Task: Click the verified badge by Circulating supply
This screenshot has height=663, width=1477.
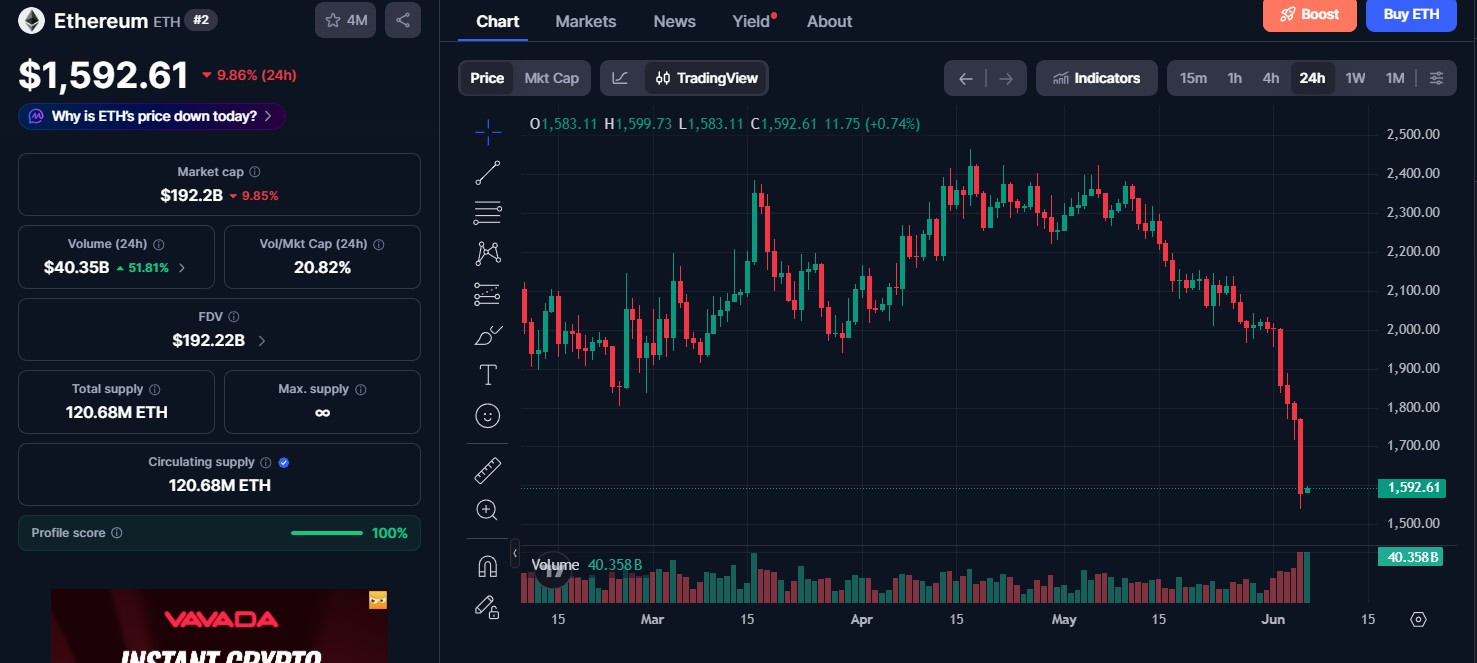Action: click(x=284, y=463)
